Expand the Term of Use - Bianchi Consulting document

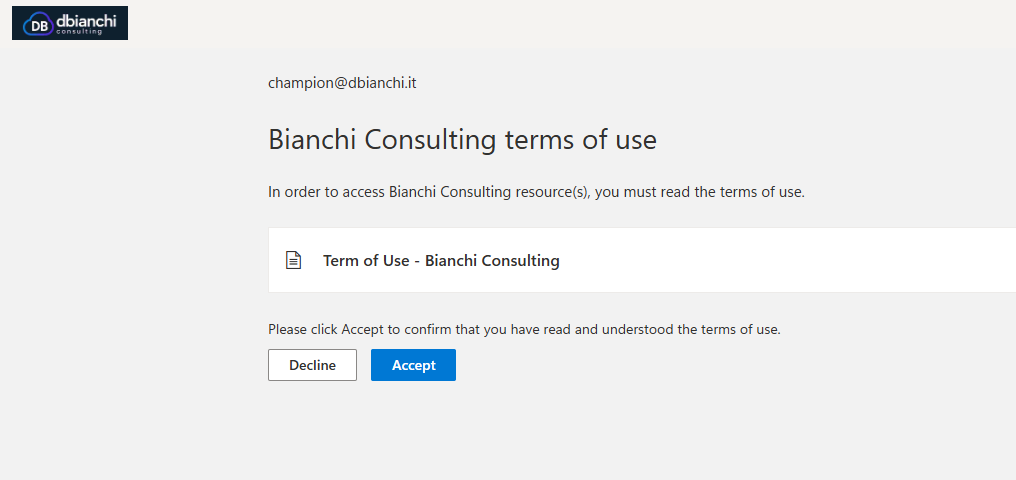[x=441, y=260]
